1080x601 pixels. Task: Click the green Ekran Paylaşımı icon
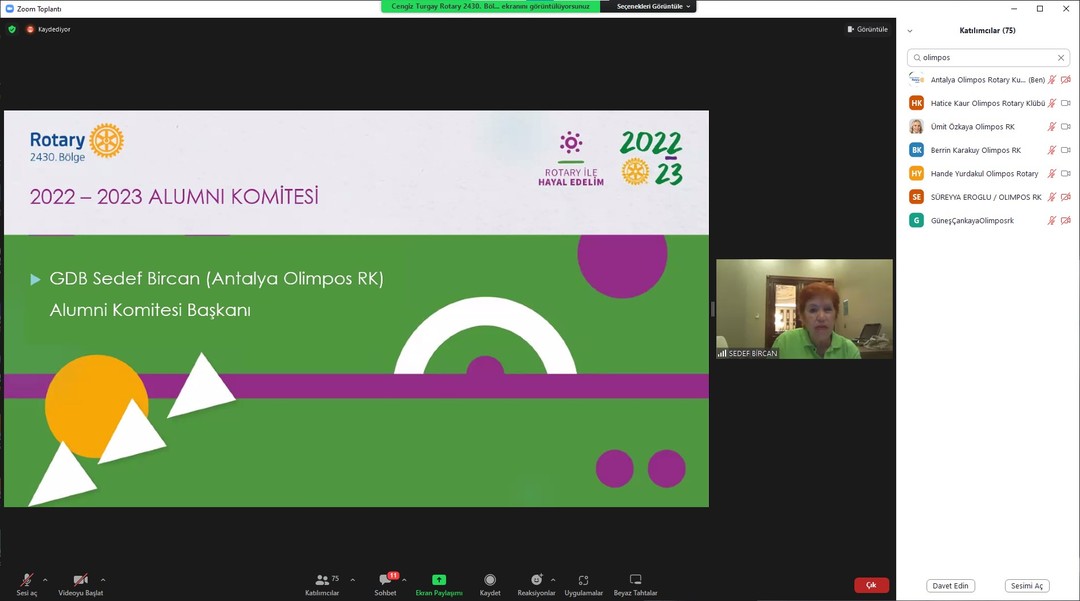coord(438,580)
